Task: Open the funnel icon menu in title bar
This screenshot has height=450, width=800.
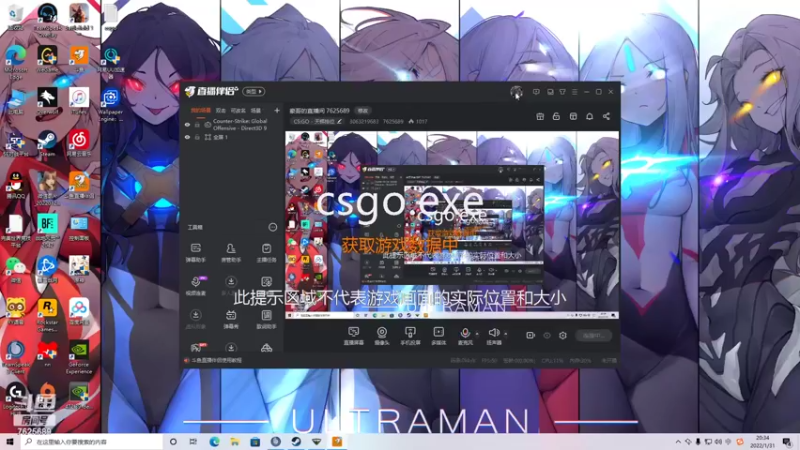Action: [x=562, y=92]
